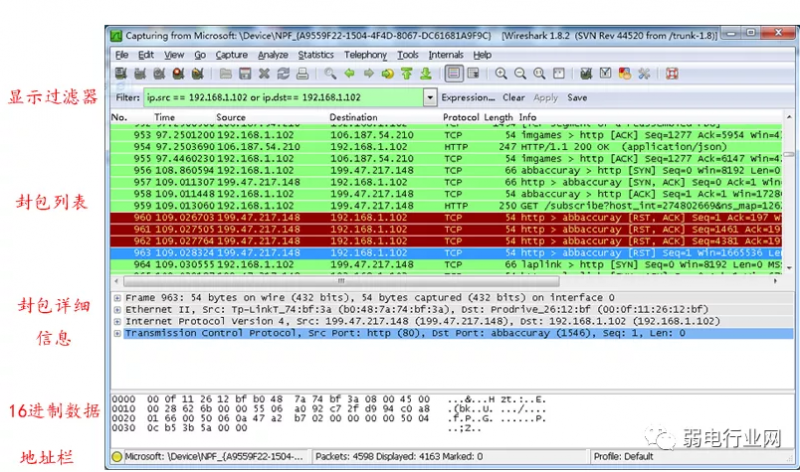Viewport: 800px width, 472px height.
Task: Click the Find packet magnifier icon
Action: point(330,74)
